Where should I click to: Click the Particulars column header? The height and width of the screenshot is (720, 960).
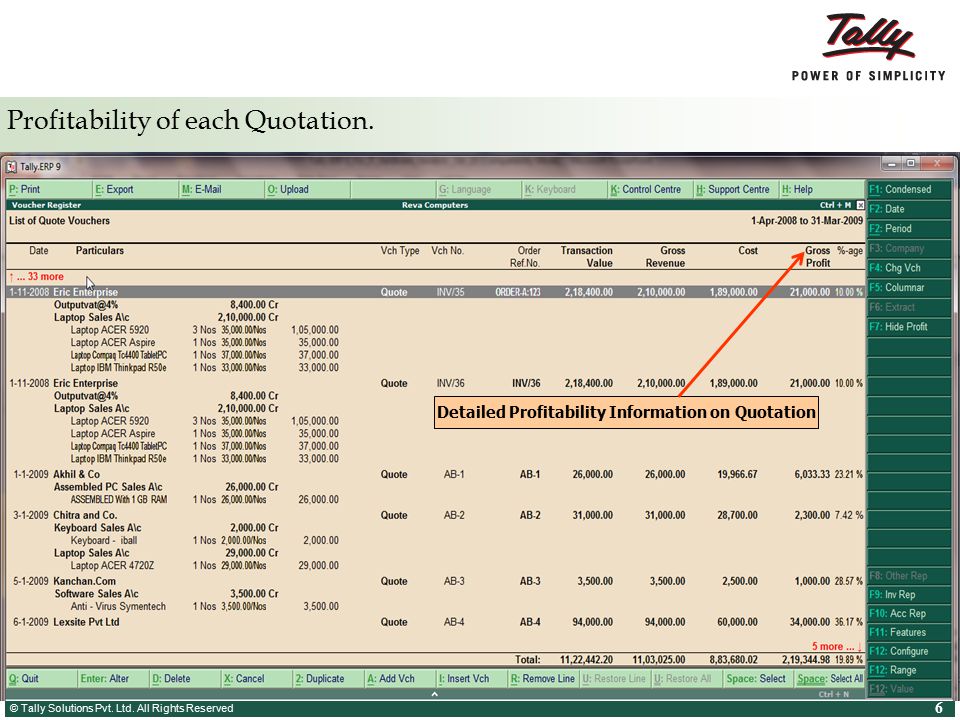tap(100, 250)
